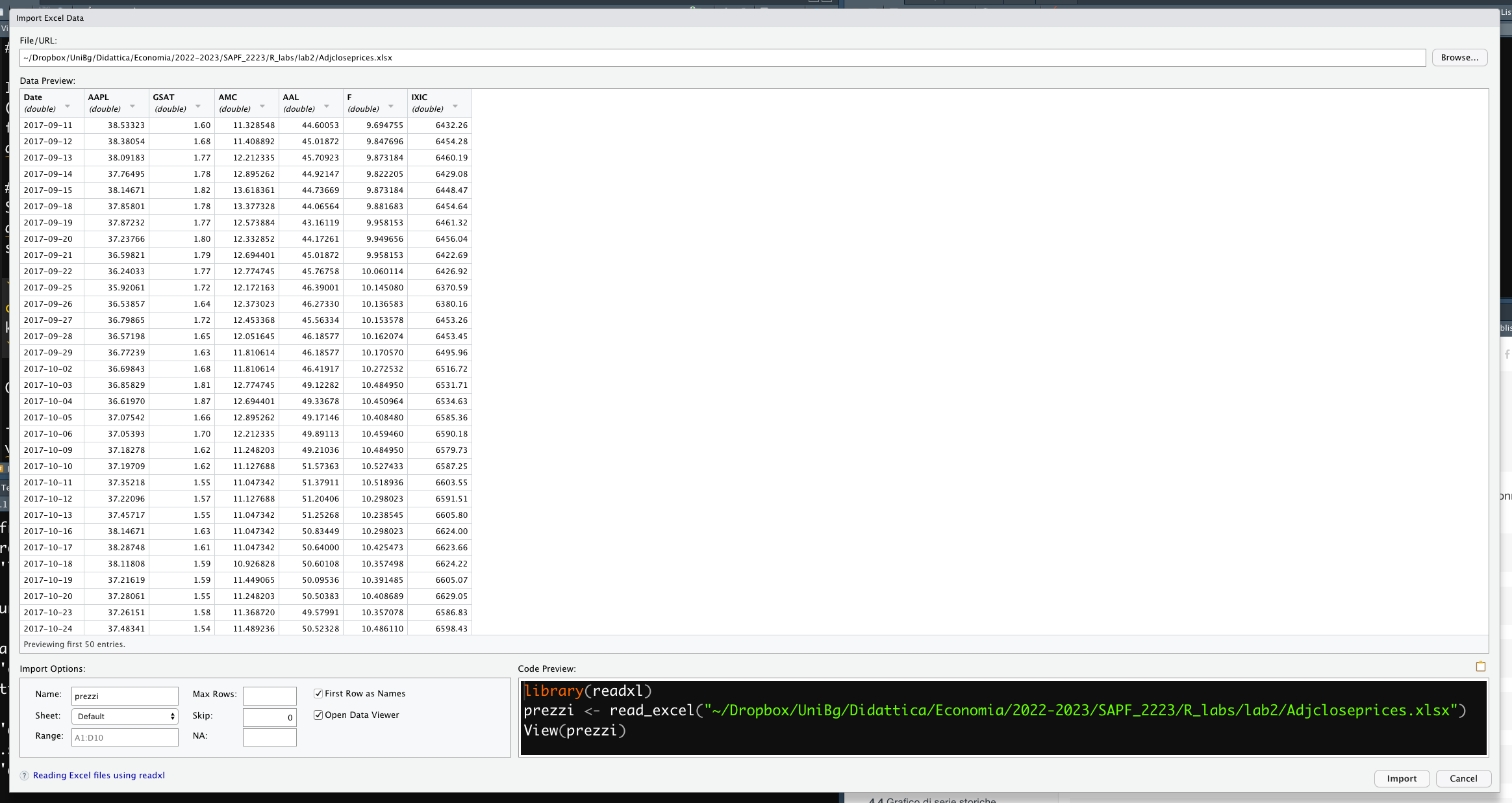Focus the Name field containing prezzi
The width and height of the screenshot is (1512, 803).
(125, 696)
